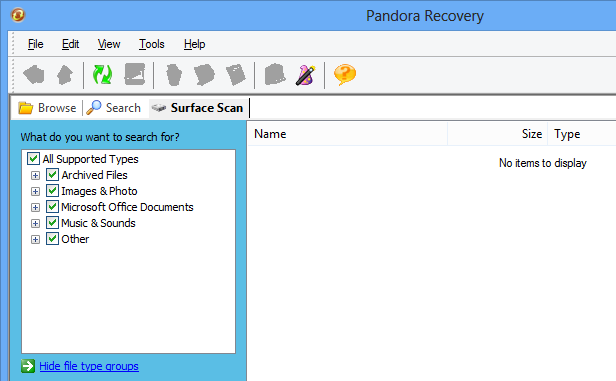Click the Up one level toolbar icon

pos(65,75)
